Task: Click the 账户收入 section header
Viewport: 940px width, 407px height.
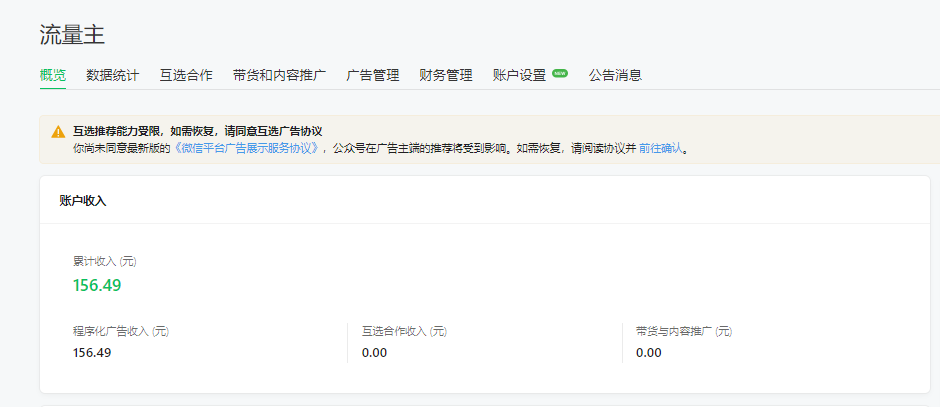Action: click(x=83, y=201)
